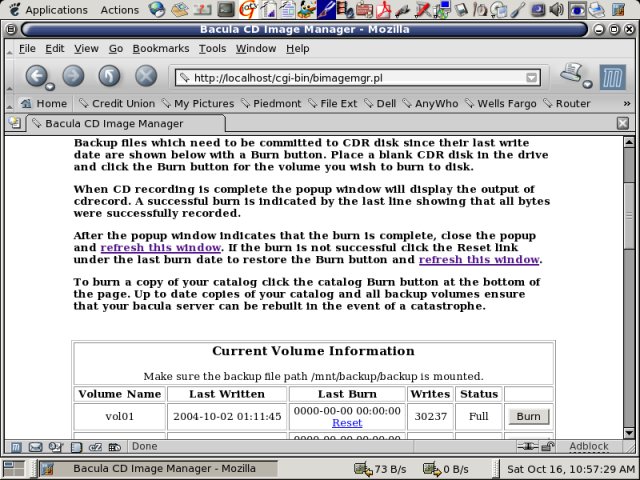640x480 pixels.
Task: Click the volume speaker icon in the panel
Action: 556,9
